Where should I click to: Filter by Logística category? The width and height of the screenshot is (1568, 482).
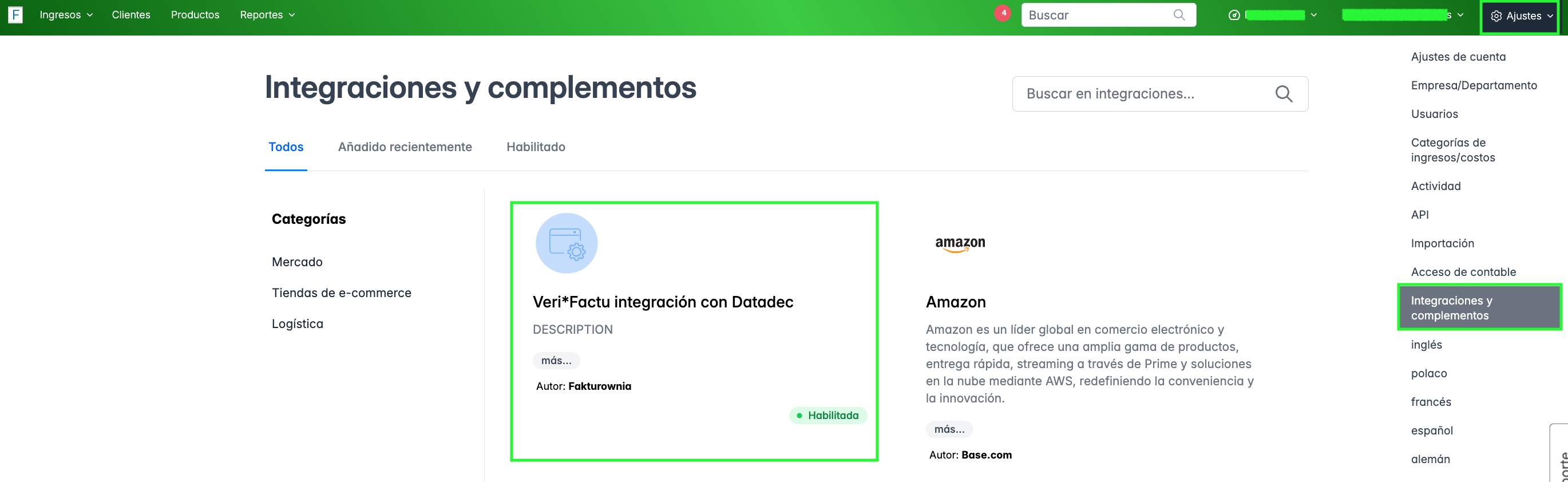tap(297, 324)
